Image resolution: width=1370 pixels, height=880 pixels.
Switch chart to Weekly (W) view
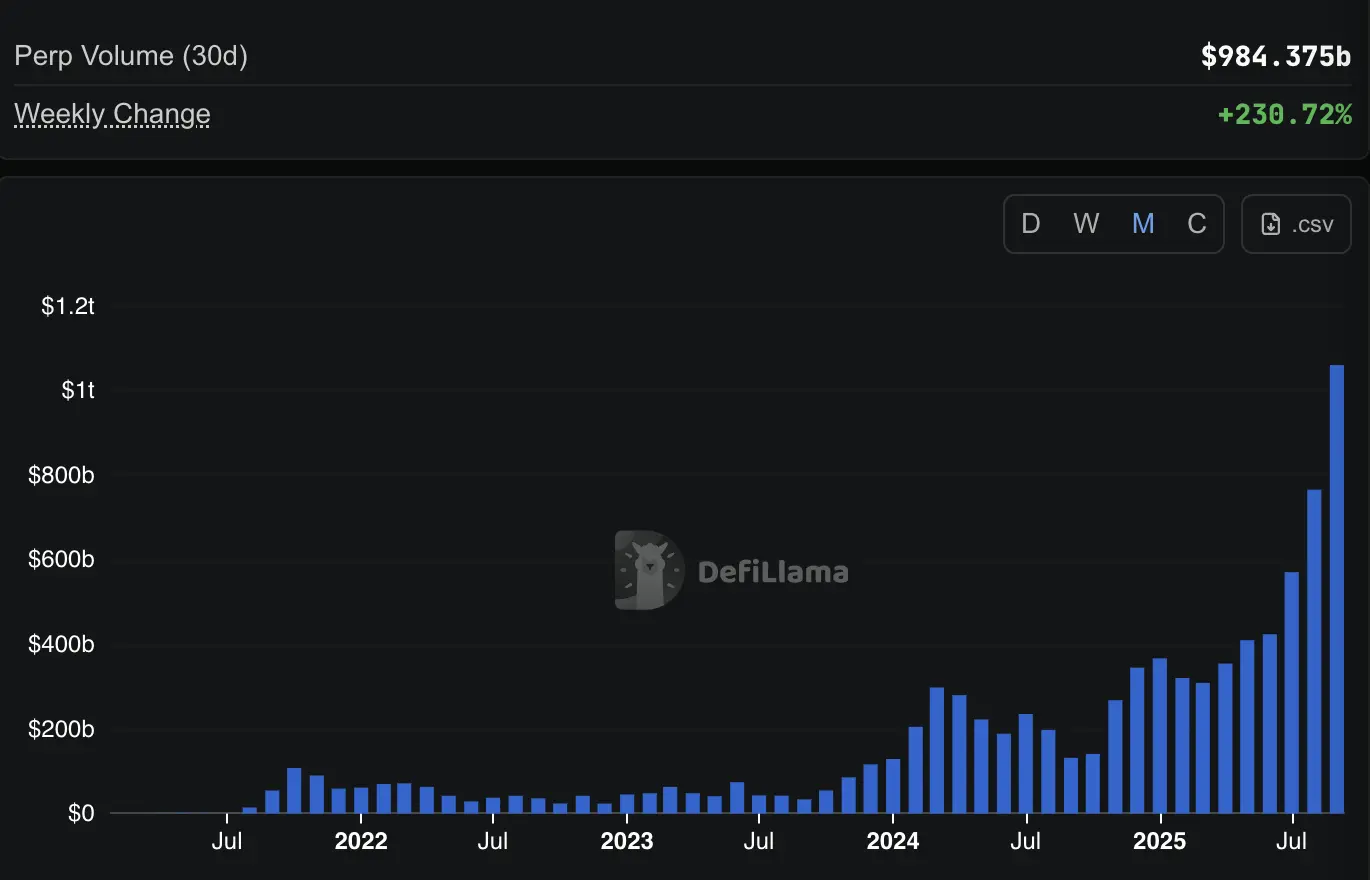coord(1086,224)
